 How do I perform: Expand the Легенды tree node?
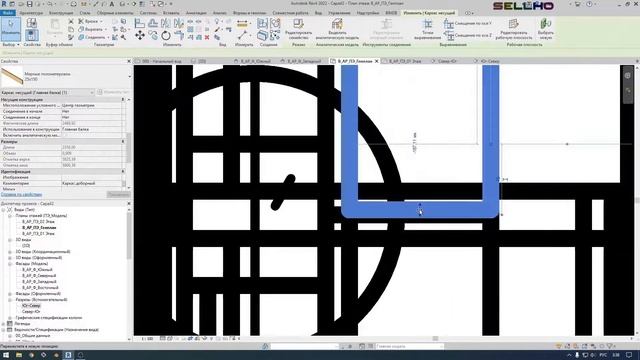(x=4, y=324)
